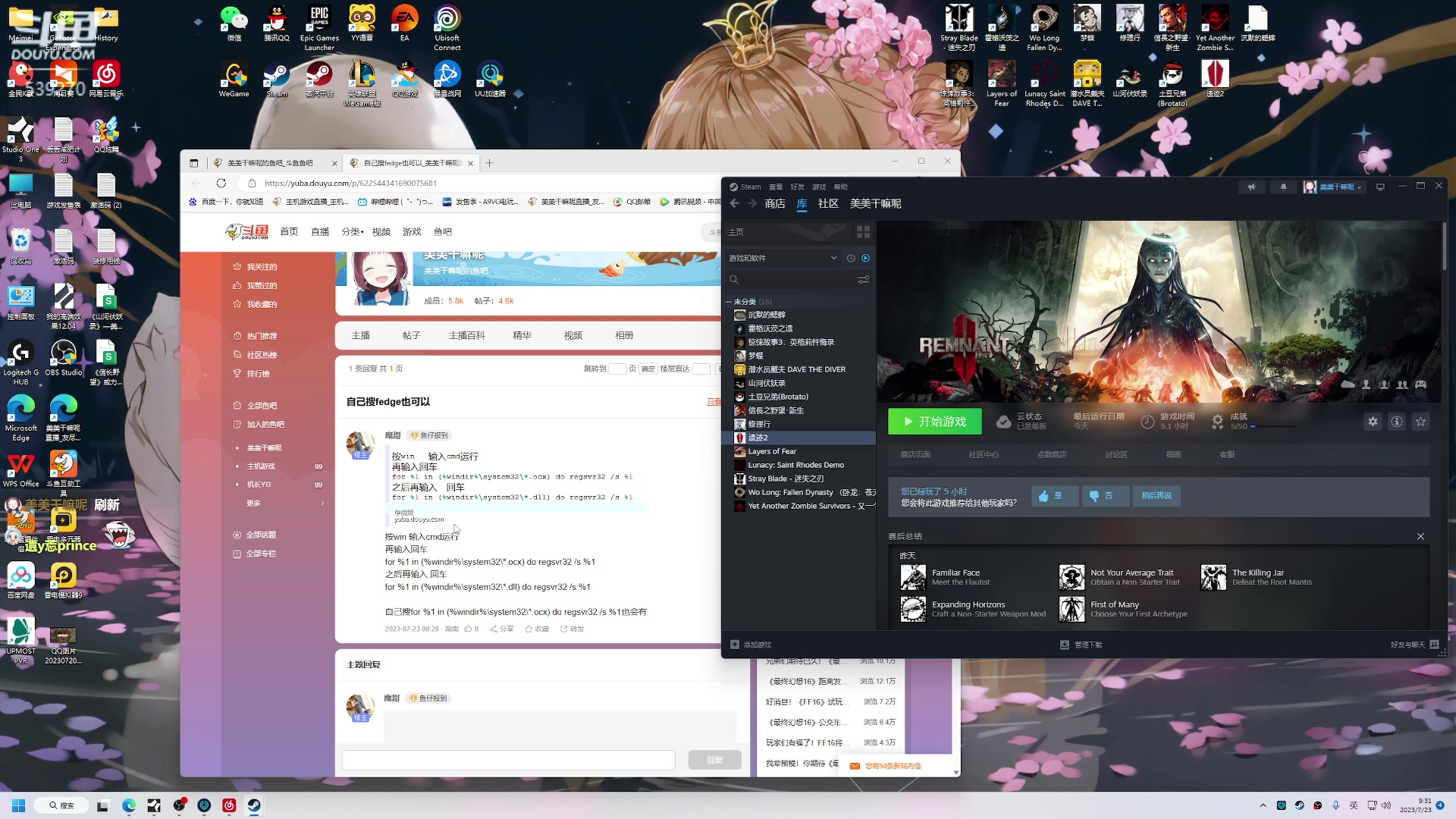Open the account dropdown 美美干嘛呢 in Steam title bar
The width and height of the screenshot is (1456, 819).
pyautogui.click(x=1334, y=187)
